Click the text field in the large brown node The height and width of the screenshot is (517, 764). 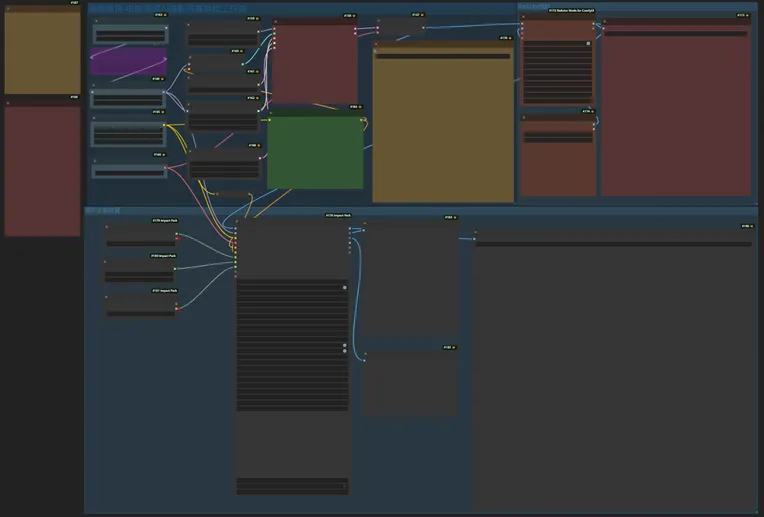click(442, 56)
